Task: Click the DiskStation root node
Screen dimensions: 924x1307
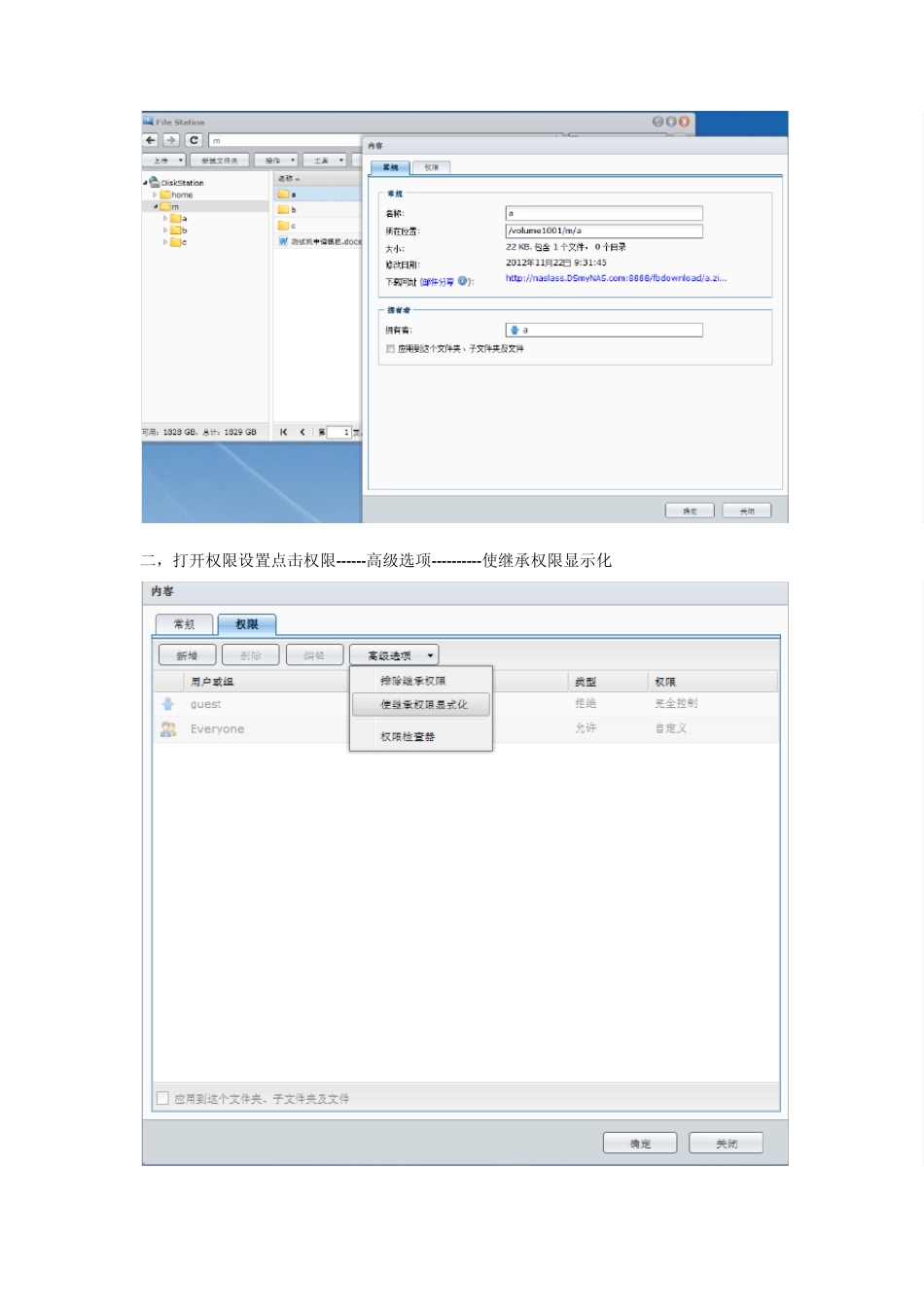Action: (176, 183)
